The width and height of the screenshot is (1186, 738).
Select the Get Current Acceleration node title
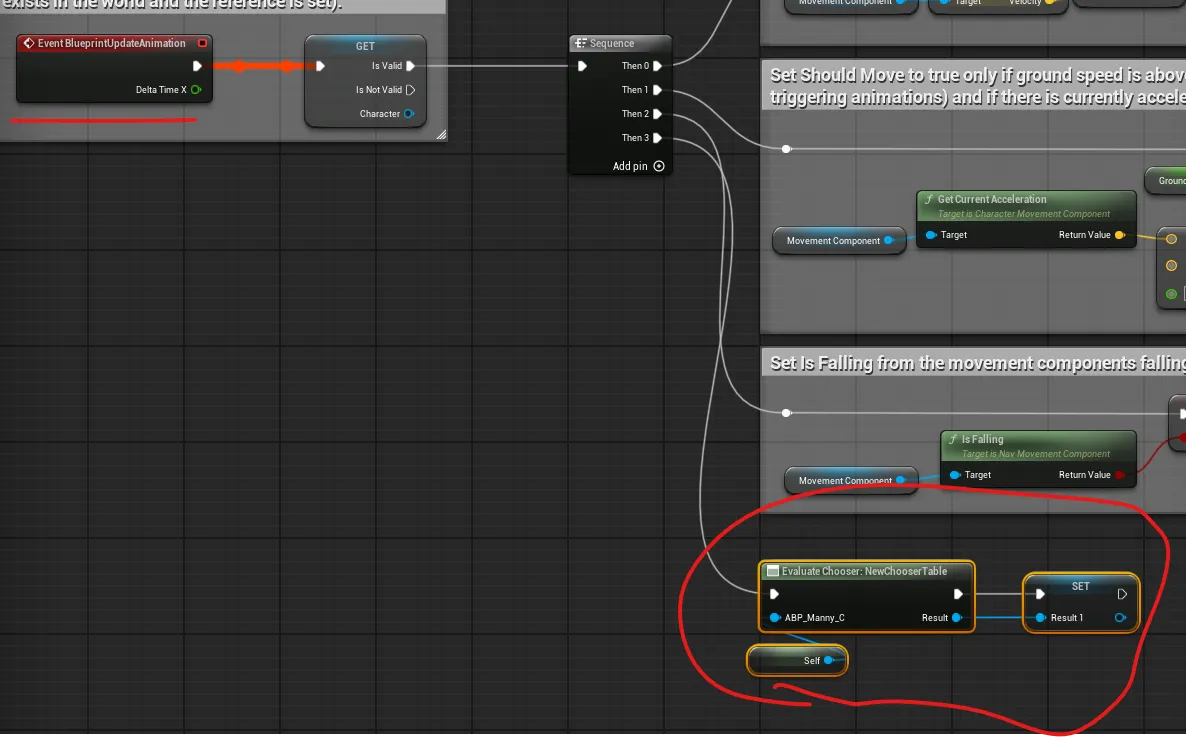(x=992, y=199)
